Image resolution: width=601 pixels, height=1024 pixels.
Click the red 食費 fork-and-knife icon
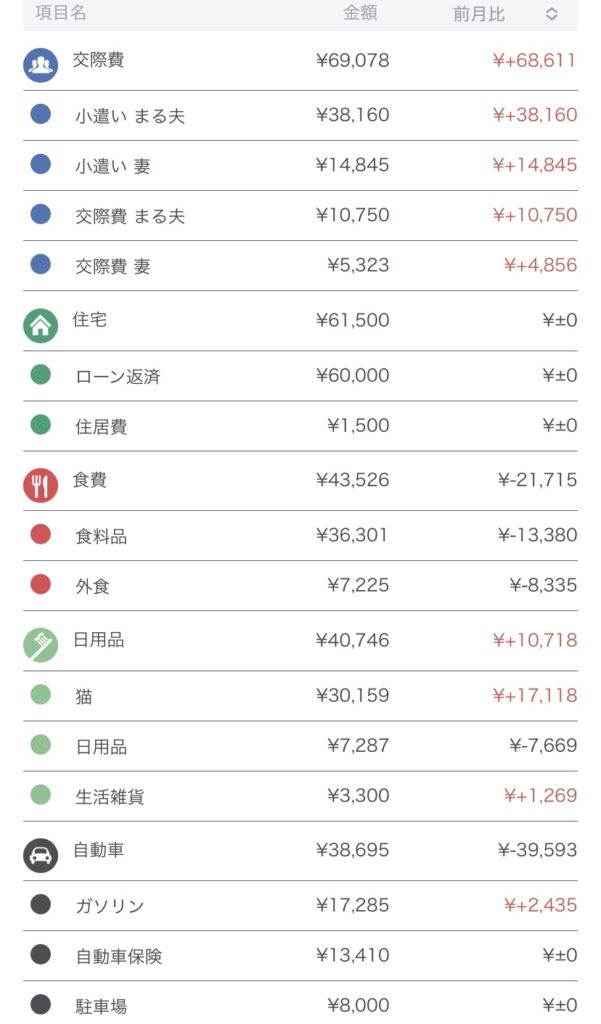coord(41,485)
